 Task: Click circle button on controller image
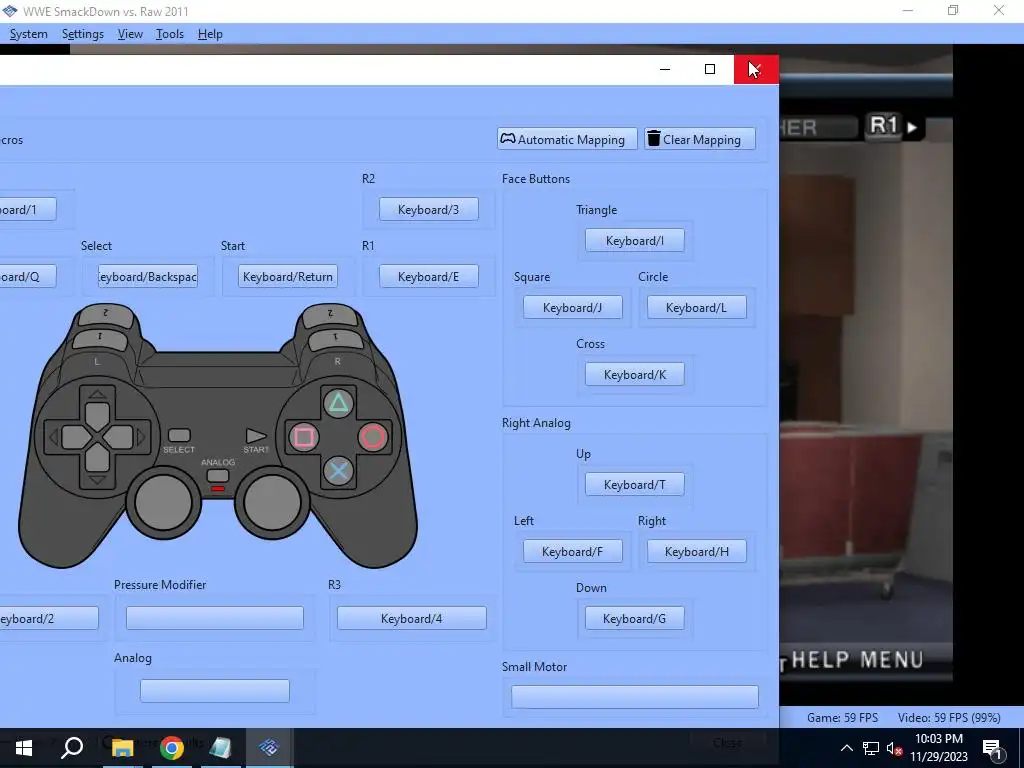pos(373,437)
